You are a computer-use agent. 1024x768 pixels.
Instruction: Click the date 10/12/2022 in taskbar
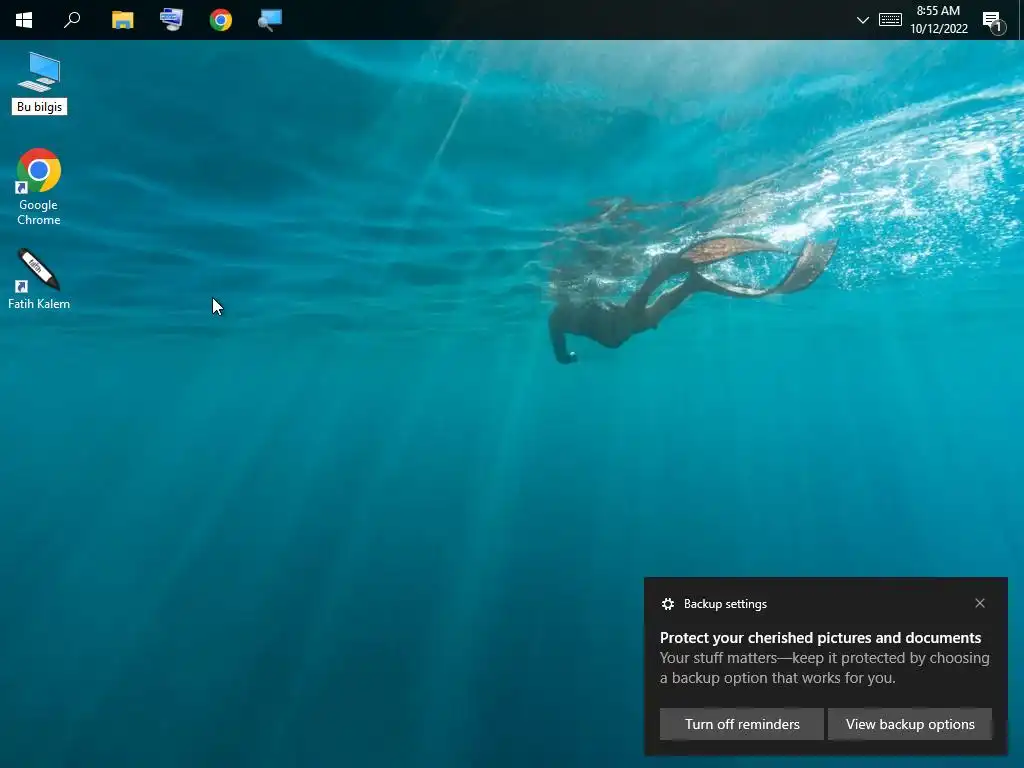(938, 29)
